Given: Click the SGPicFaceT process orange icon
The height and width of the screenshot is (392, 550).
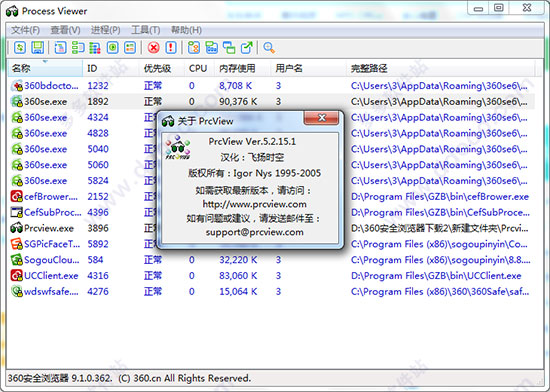Looking at the screenshot, I should point(17,244).
